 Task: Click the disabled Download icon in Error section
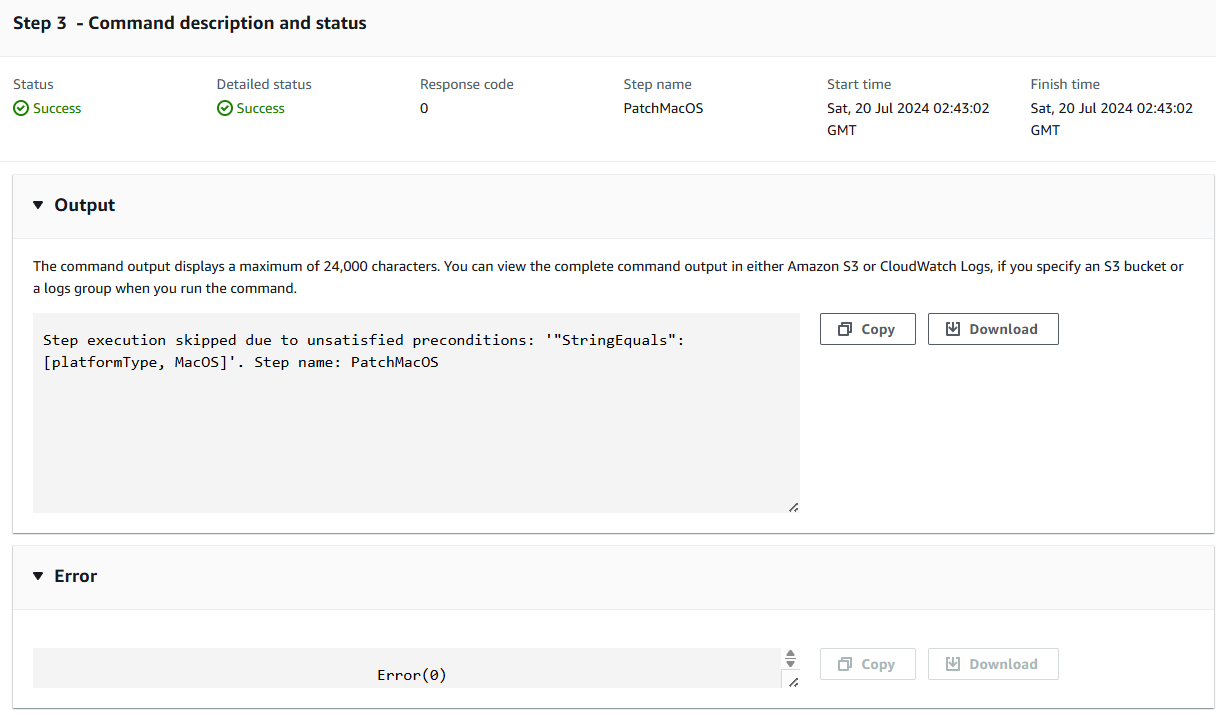click(x=953, y=664)
